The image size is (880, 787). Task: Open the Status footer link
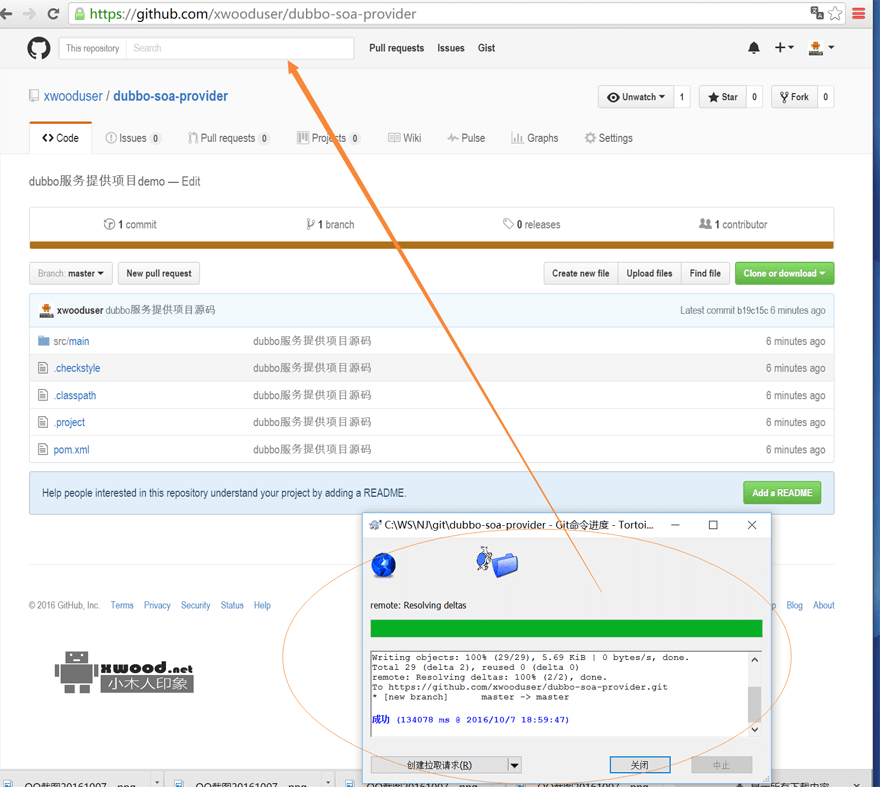tap(232, 605)
